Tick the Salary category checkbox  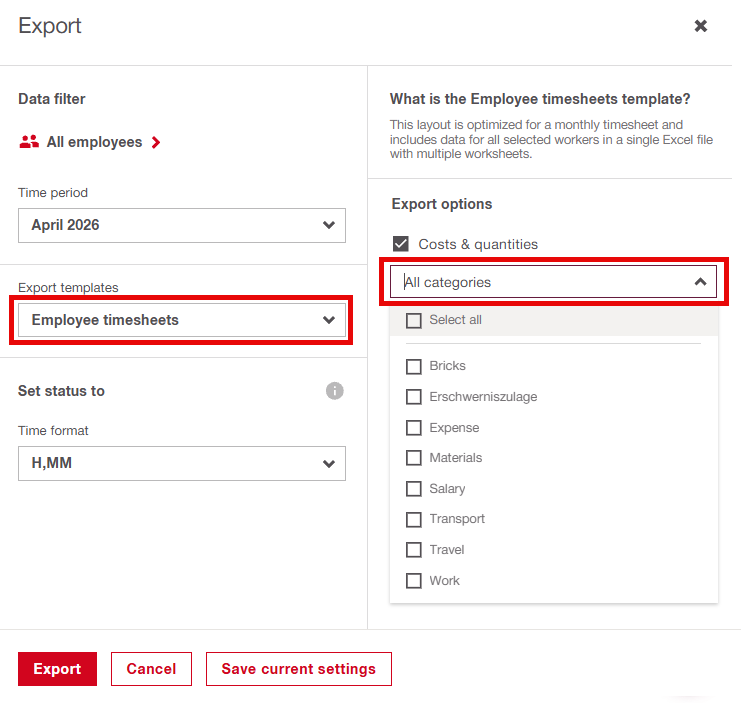point(414,489)
